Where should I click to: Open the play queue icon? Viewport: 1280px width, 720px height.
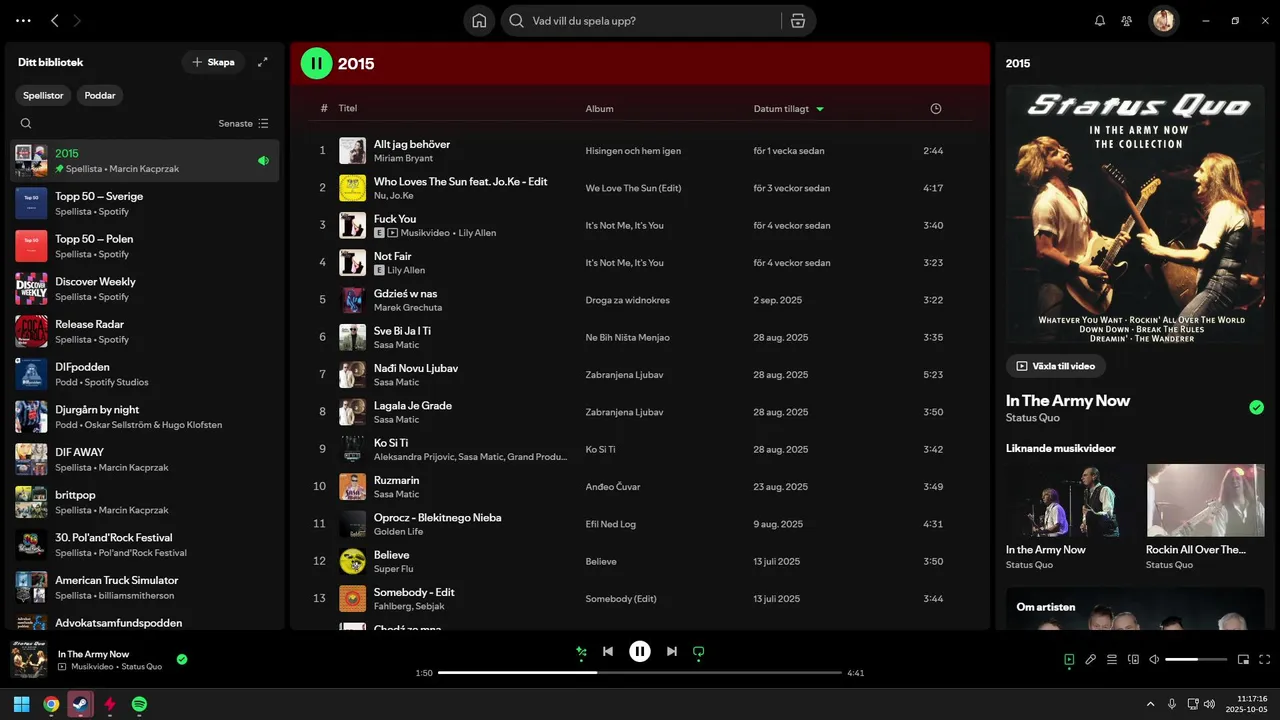point(1112,660)
